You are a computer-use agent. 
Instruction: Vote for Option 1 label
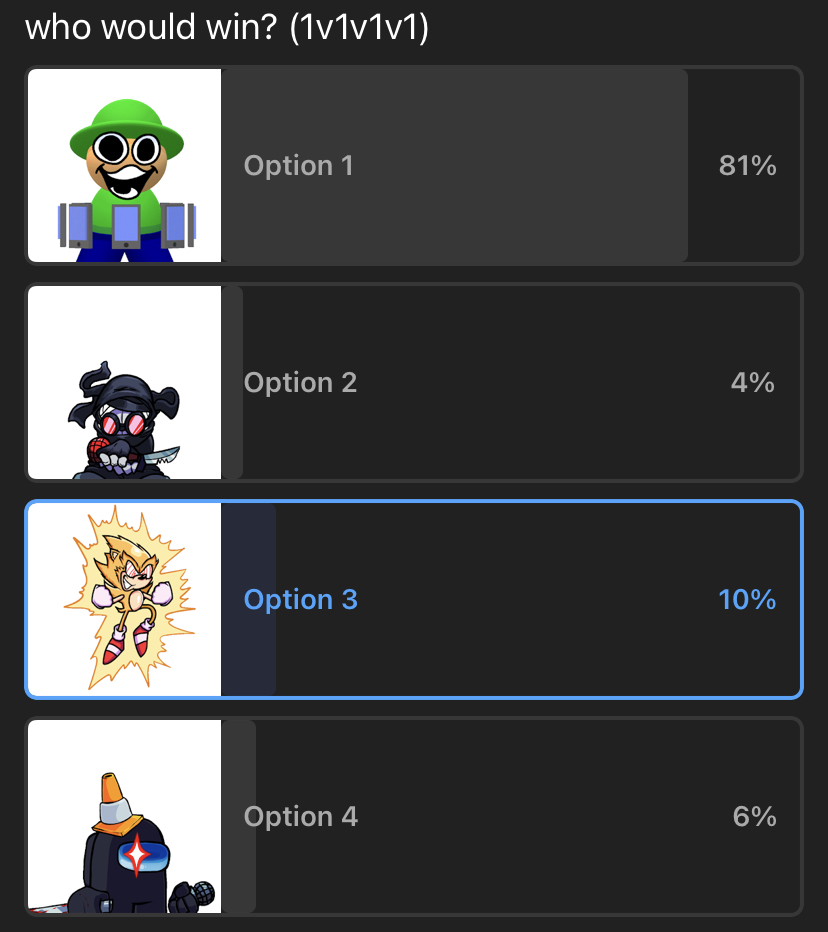click(298, 166)
